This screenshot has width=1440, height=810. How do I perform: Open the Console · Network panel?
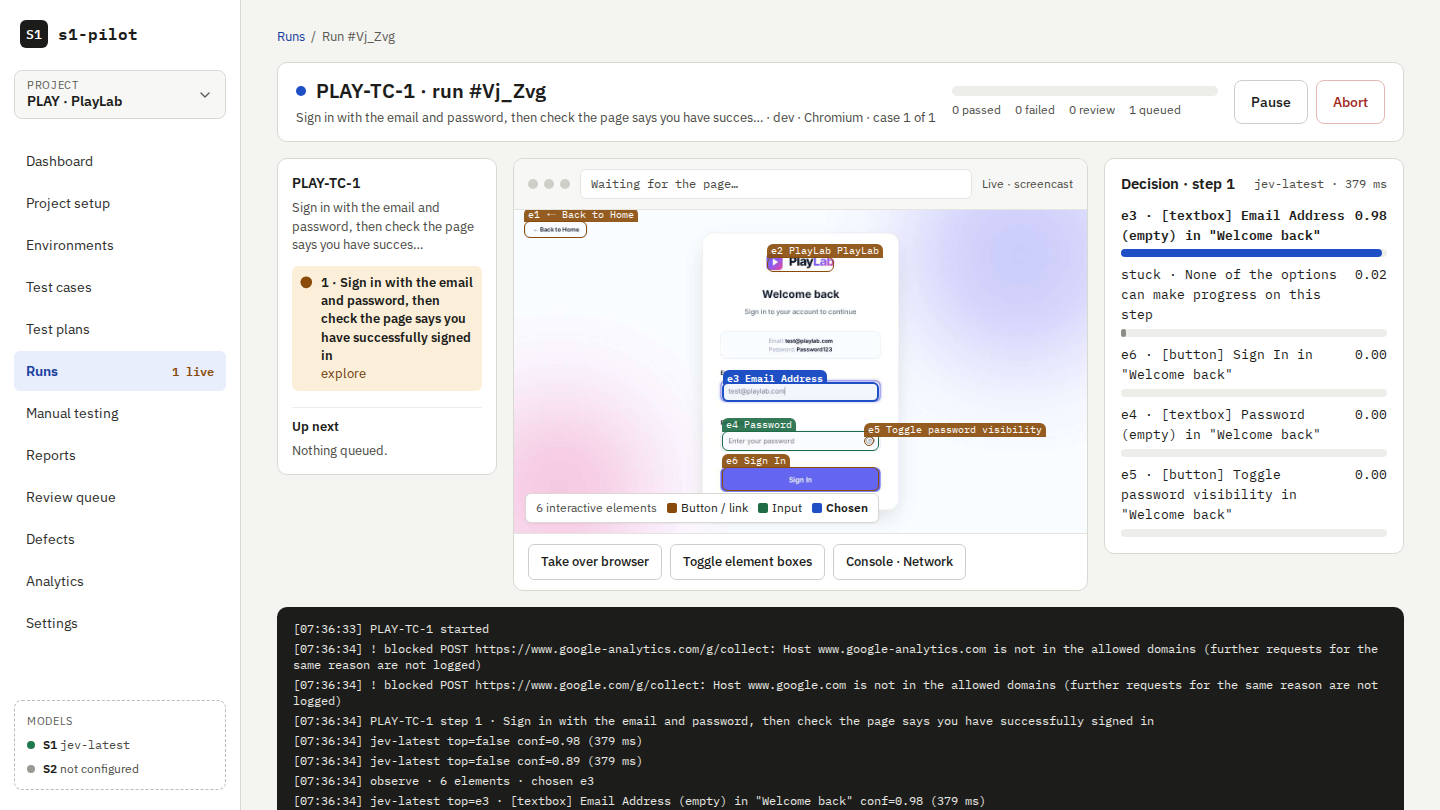coord(899,562)
